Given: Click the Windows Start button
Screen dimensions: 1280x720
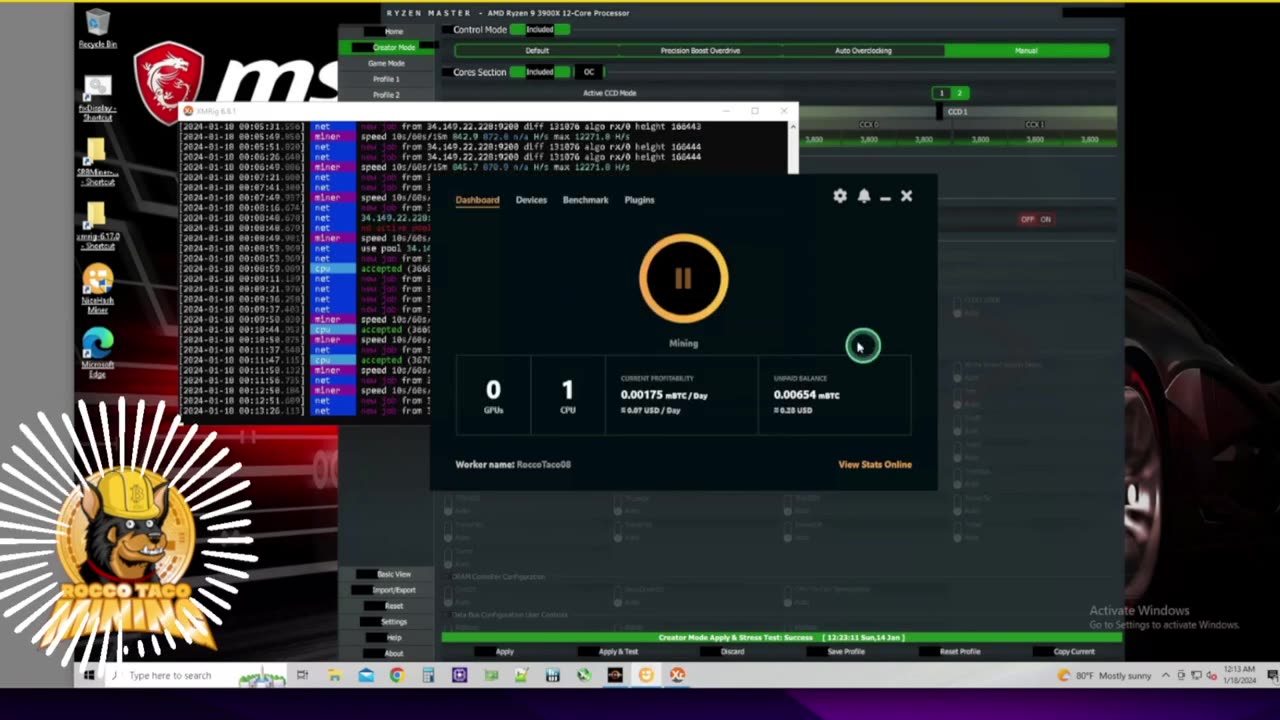Looking at the screenshot, I should pyautogui.click(x=88, y=675).
